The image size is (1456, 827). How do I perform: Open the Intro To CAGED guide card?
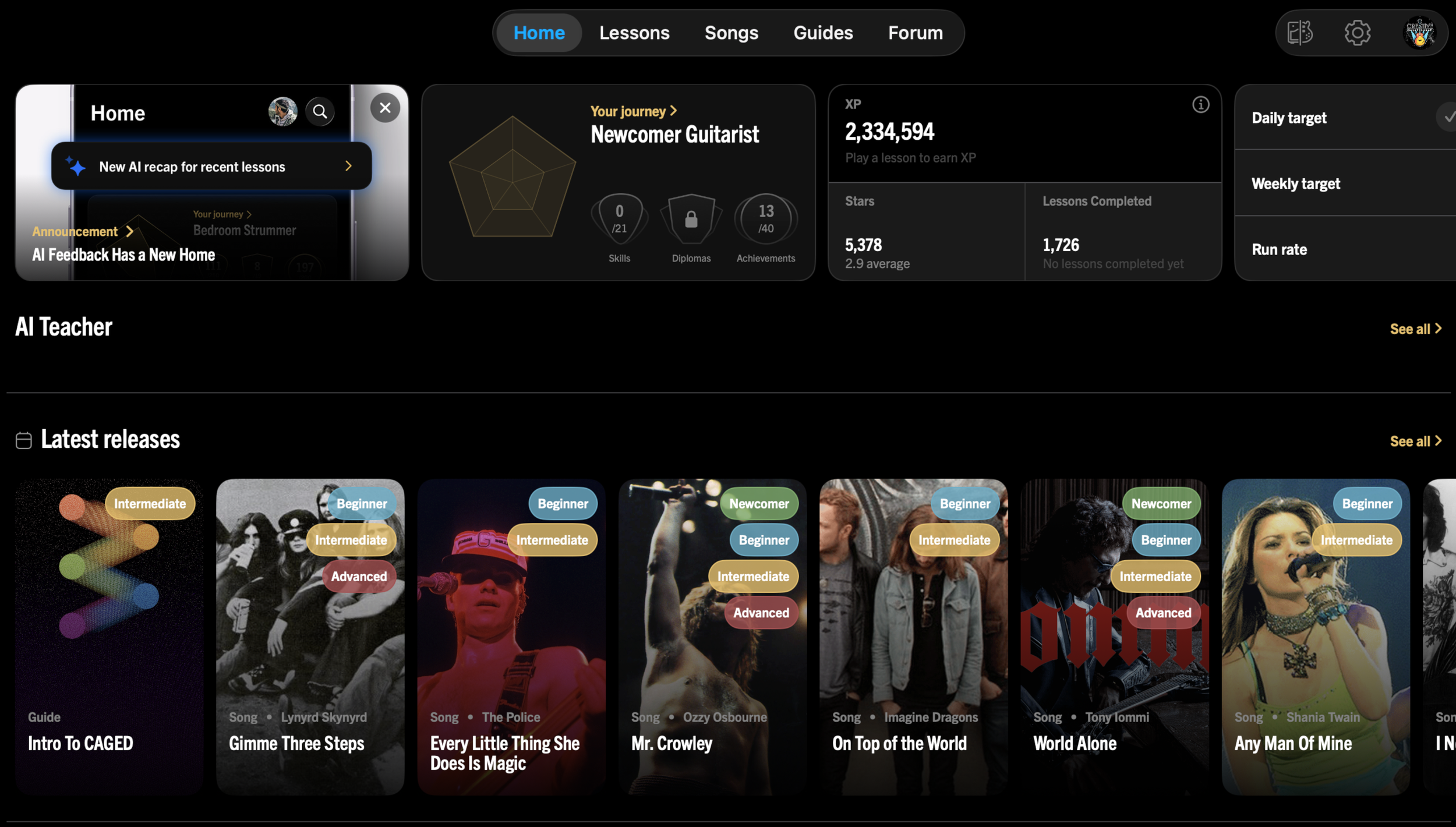click(x=109, y=637)
